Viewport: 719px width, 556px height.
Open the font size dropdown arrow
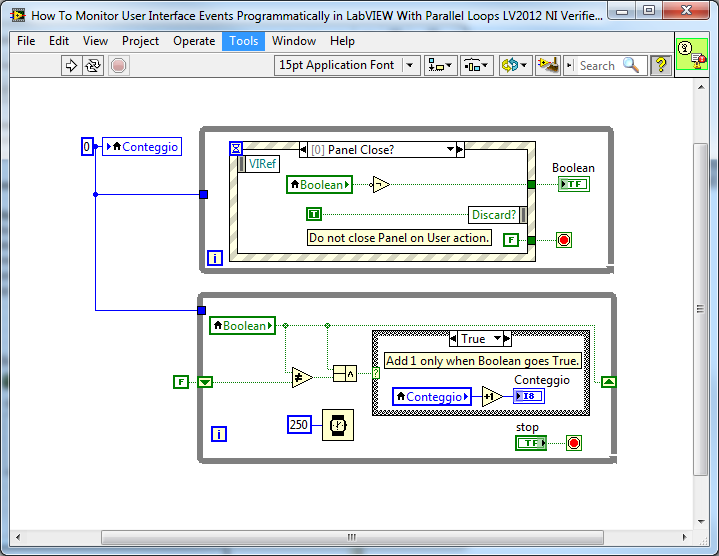[410, 66]
